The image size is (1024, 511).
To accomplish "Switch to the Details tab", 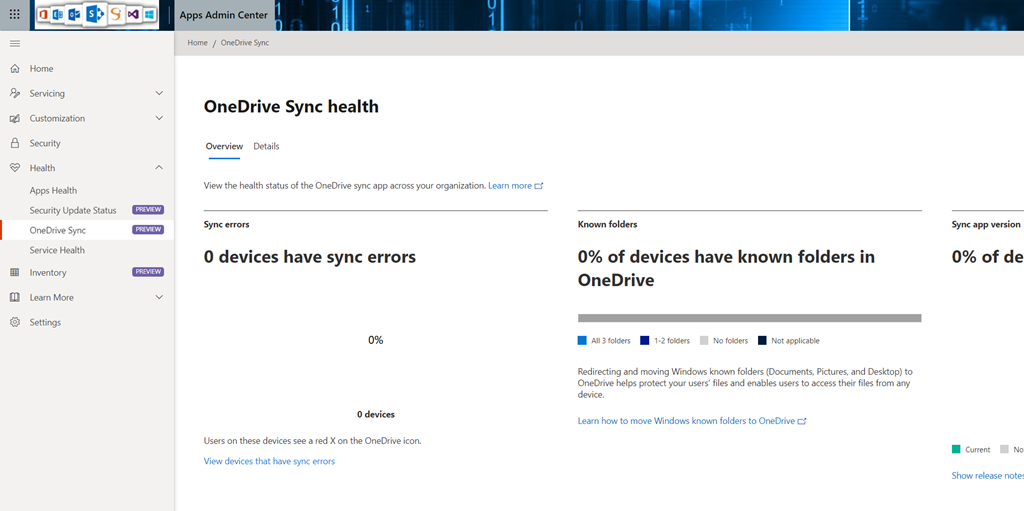I will click(266, 147).
